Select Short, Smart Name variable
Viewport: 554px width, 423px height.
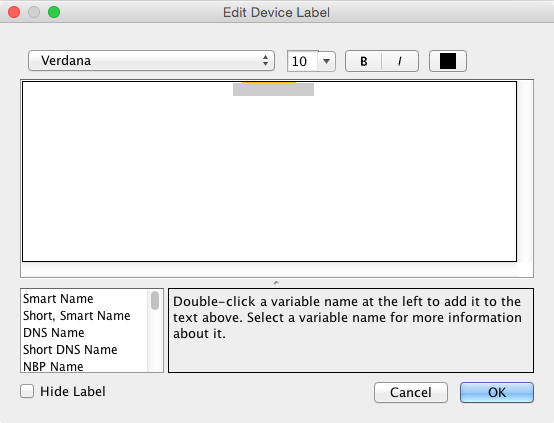tap(77, 316)
